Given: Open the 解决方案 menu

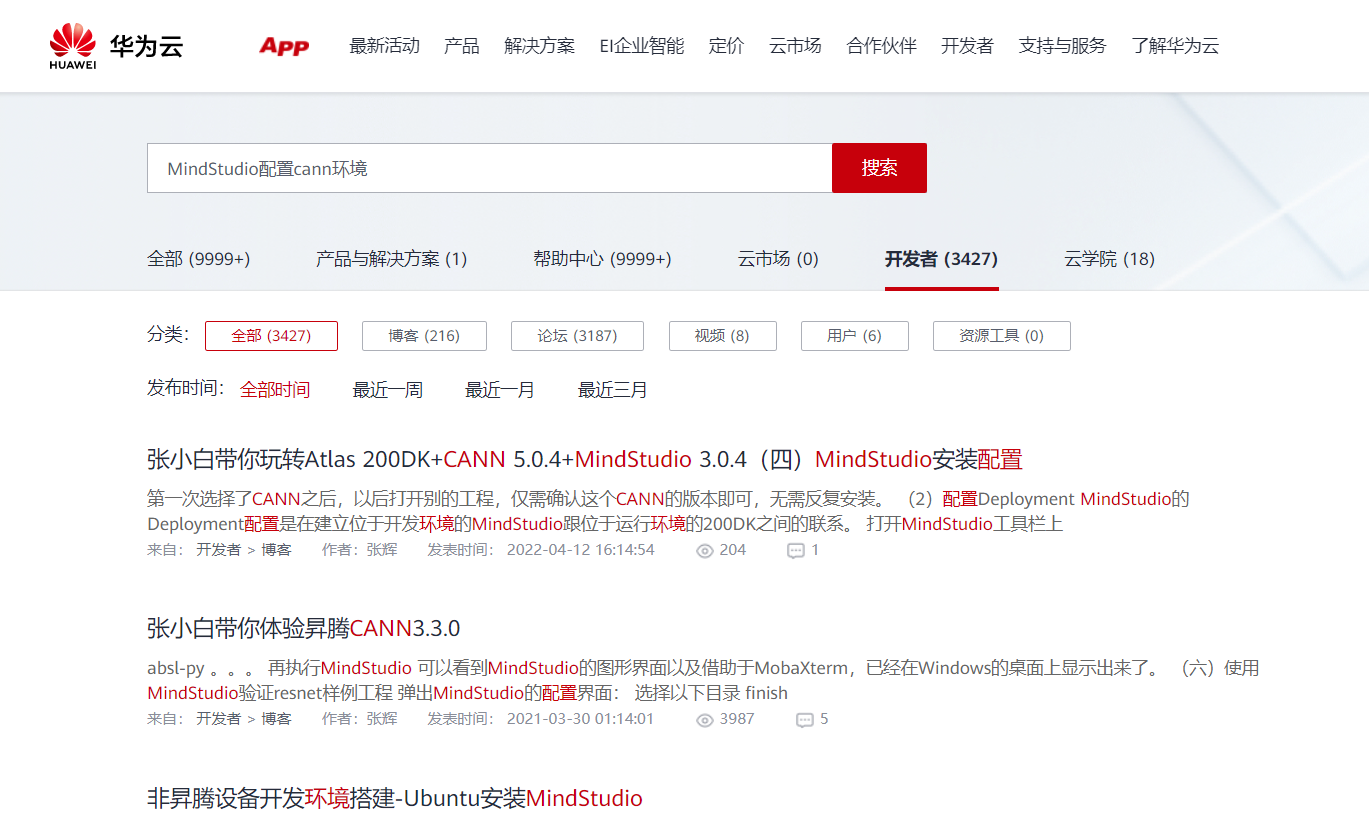Looking at the screenshot, I should coord(540,46).
